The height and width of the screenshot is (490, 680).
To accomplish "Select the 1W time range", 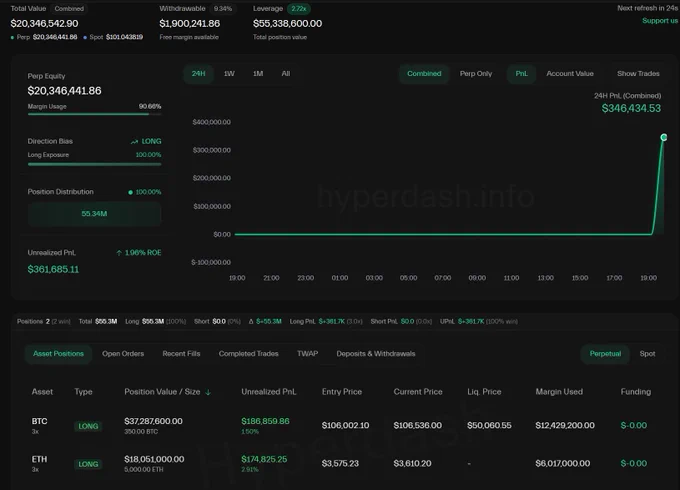I will click(229, 74).
